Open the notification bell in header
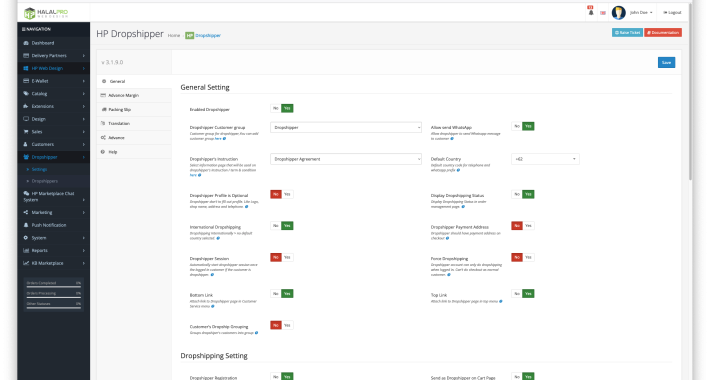This screenshot has height=380, width=710. point(590,12)
